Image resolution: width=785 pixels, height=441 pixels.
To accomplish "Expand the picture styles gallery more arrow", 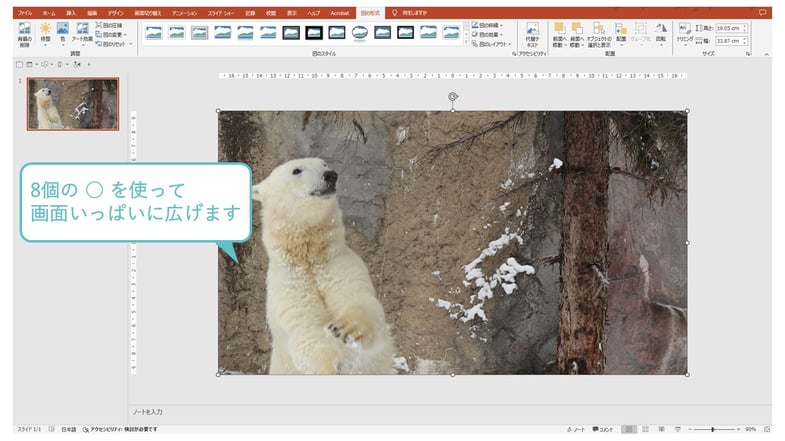I will pyautogui.click(x=466, y=44).
